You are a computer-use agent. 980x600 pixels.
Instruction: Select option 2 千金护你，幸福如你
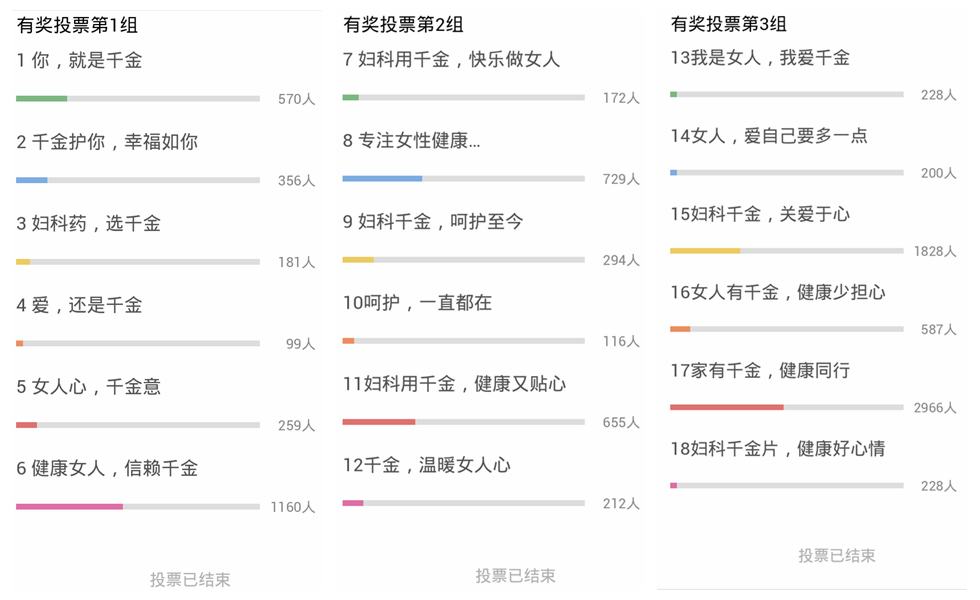pos(107,142)
